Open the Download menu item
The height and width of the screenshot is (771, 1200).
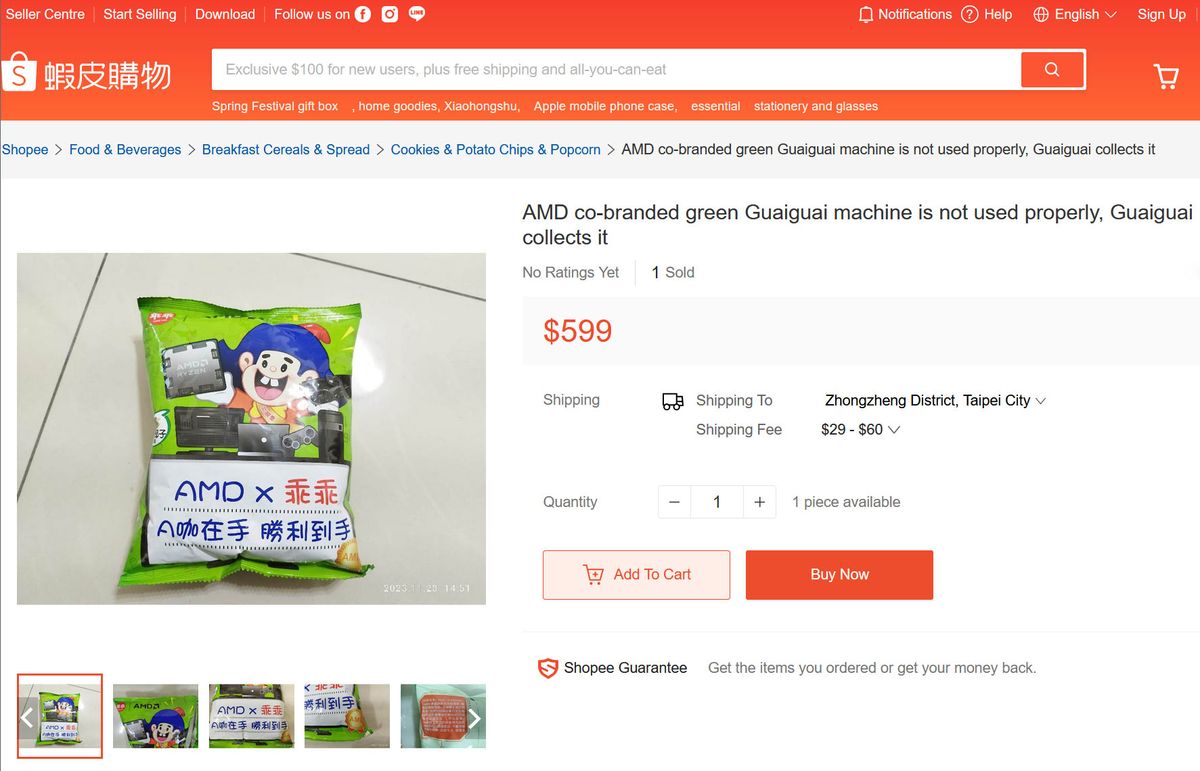point(224,14)
